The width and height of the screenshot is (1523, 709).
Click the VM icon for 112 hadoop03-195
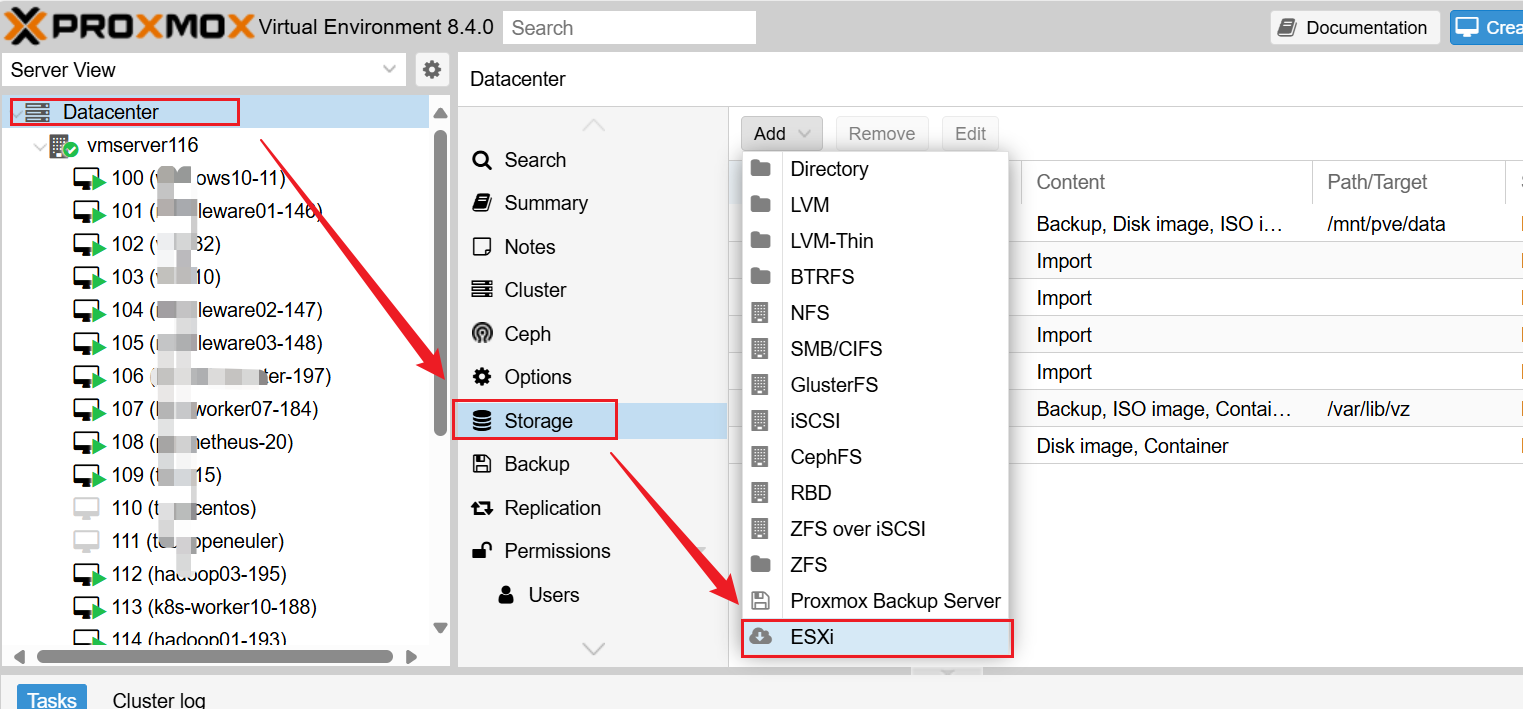point(89,575)
